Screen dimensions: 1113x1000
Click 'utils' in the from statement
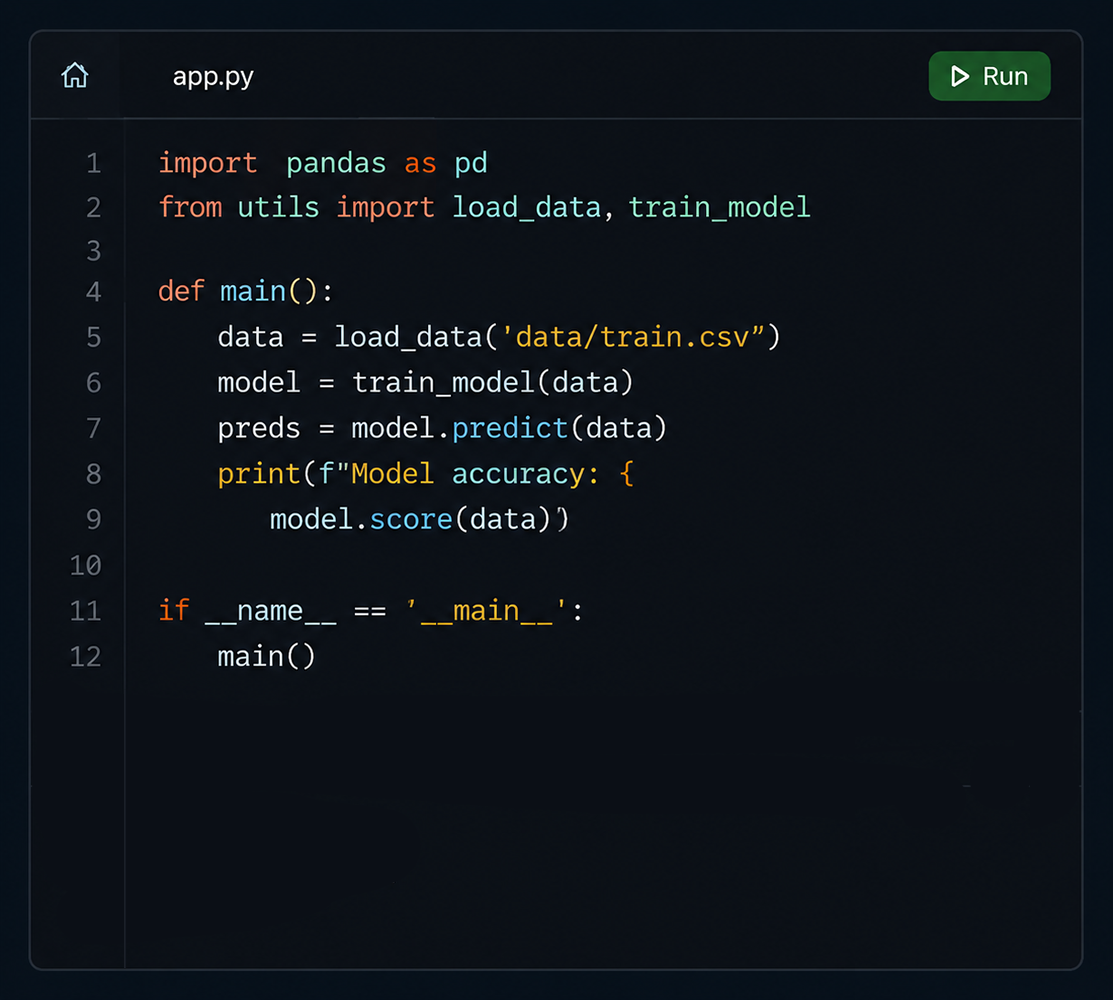278,207
